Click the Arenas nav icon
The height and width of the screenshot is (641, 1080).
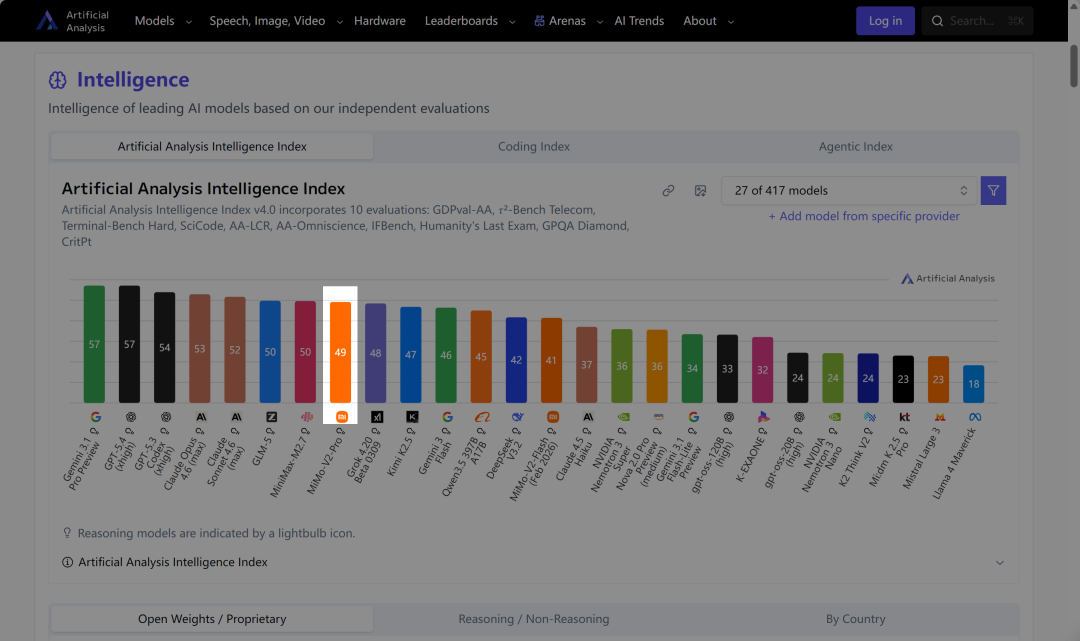540,21
